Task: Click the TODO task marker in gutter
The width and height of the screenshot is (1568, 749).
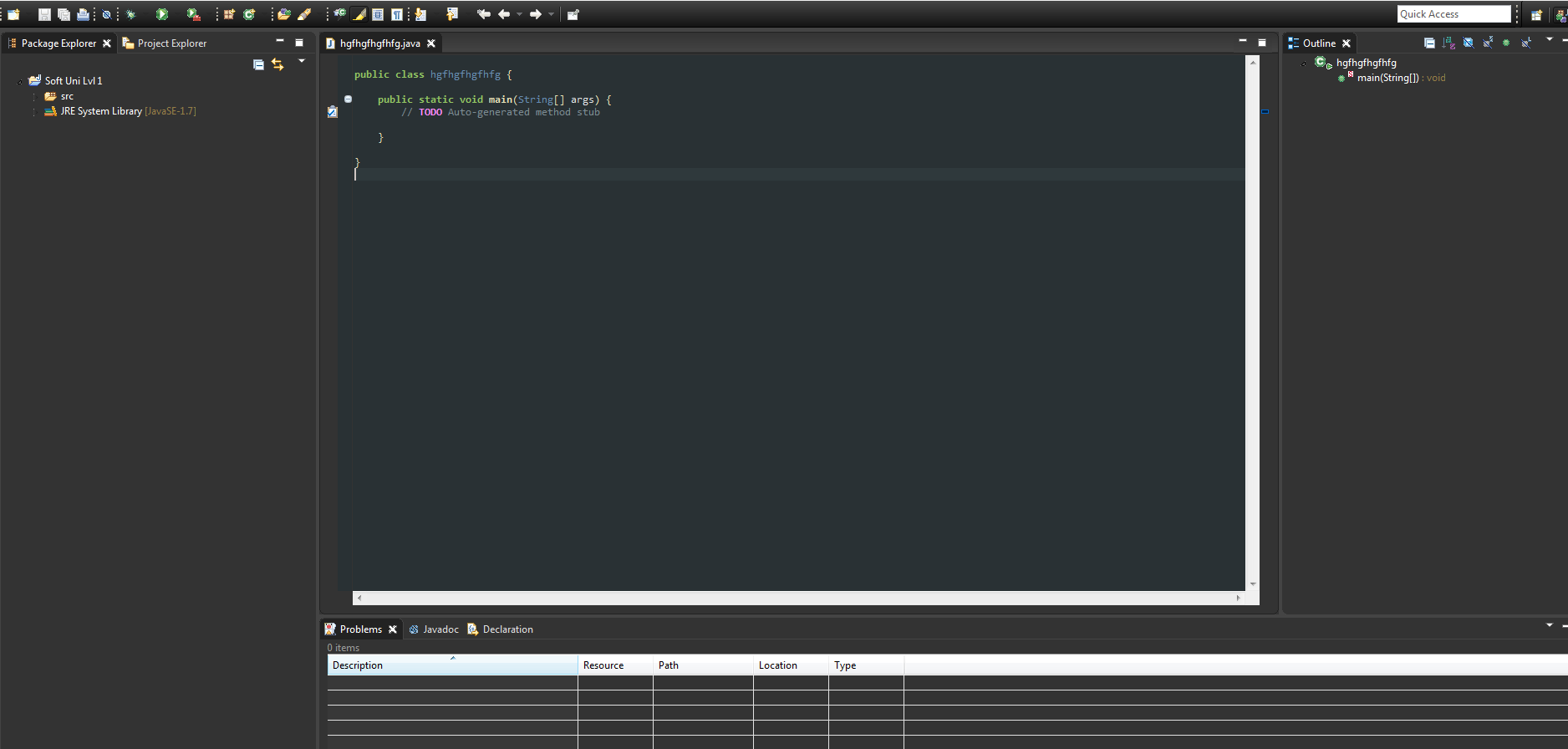Action: (x=332, y=112)
